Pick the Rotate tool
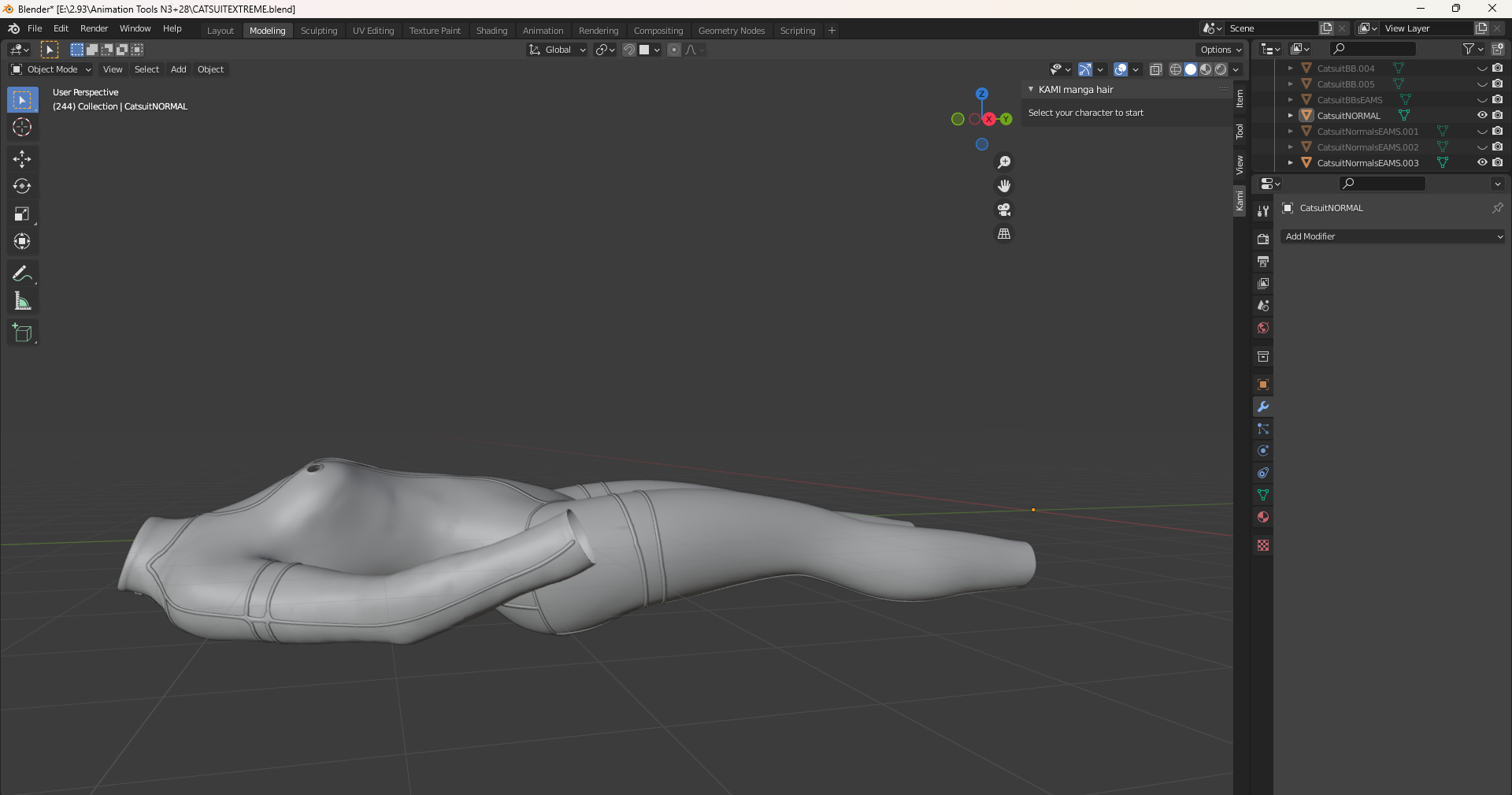Image resolution: width=1512 pixels, height=795 pixels. (x=22, y=187)
